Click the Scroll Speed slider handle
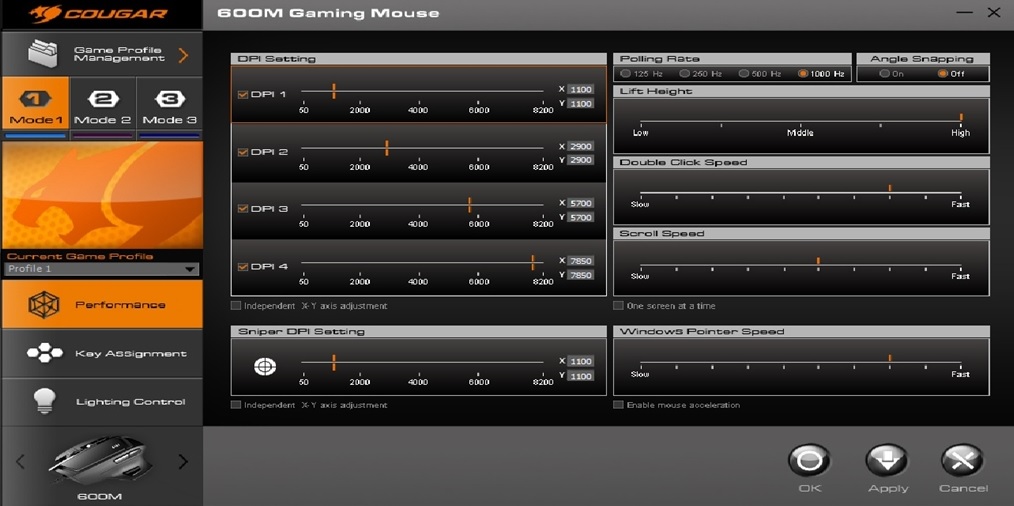This screenshot has height=506, width=1014. 818,261
